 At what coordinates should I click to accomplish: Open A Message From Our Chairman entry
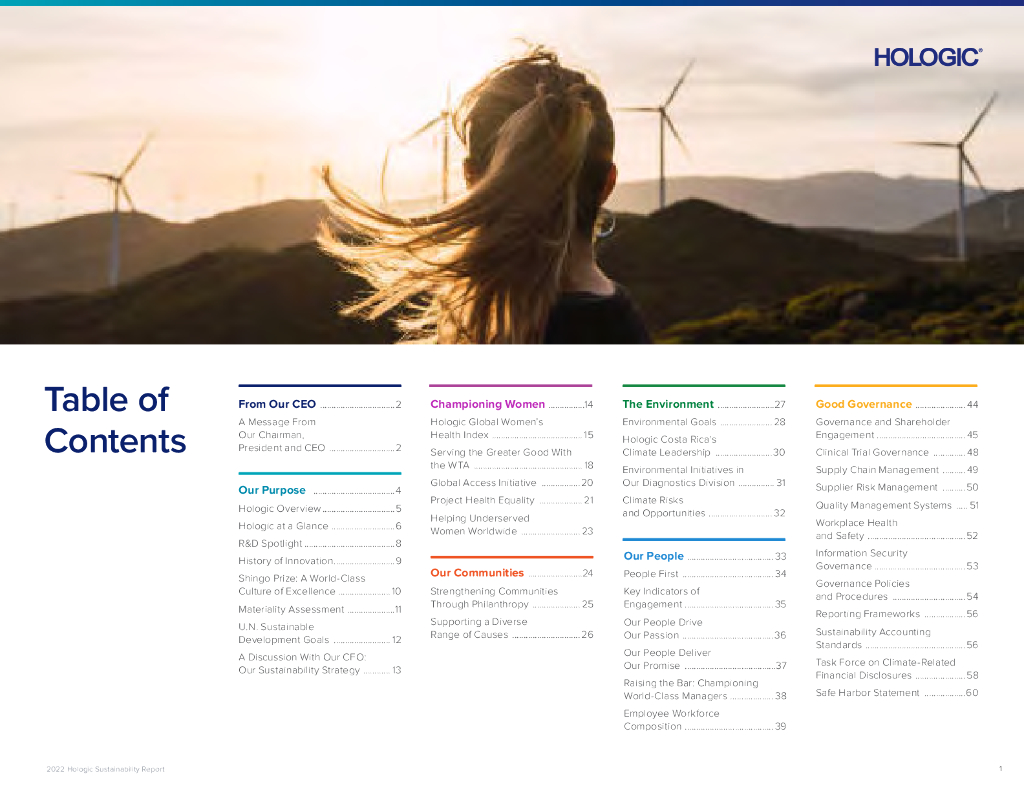point(319,435)
